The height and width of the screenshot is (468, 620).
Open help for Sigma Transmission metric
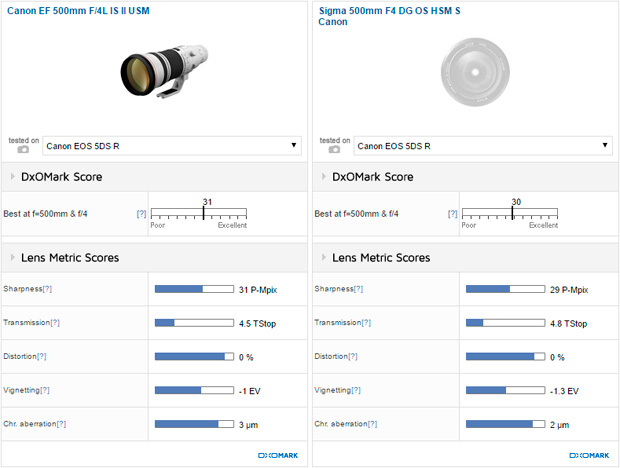(367, 323)
